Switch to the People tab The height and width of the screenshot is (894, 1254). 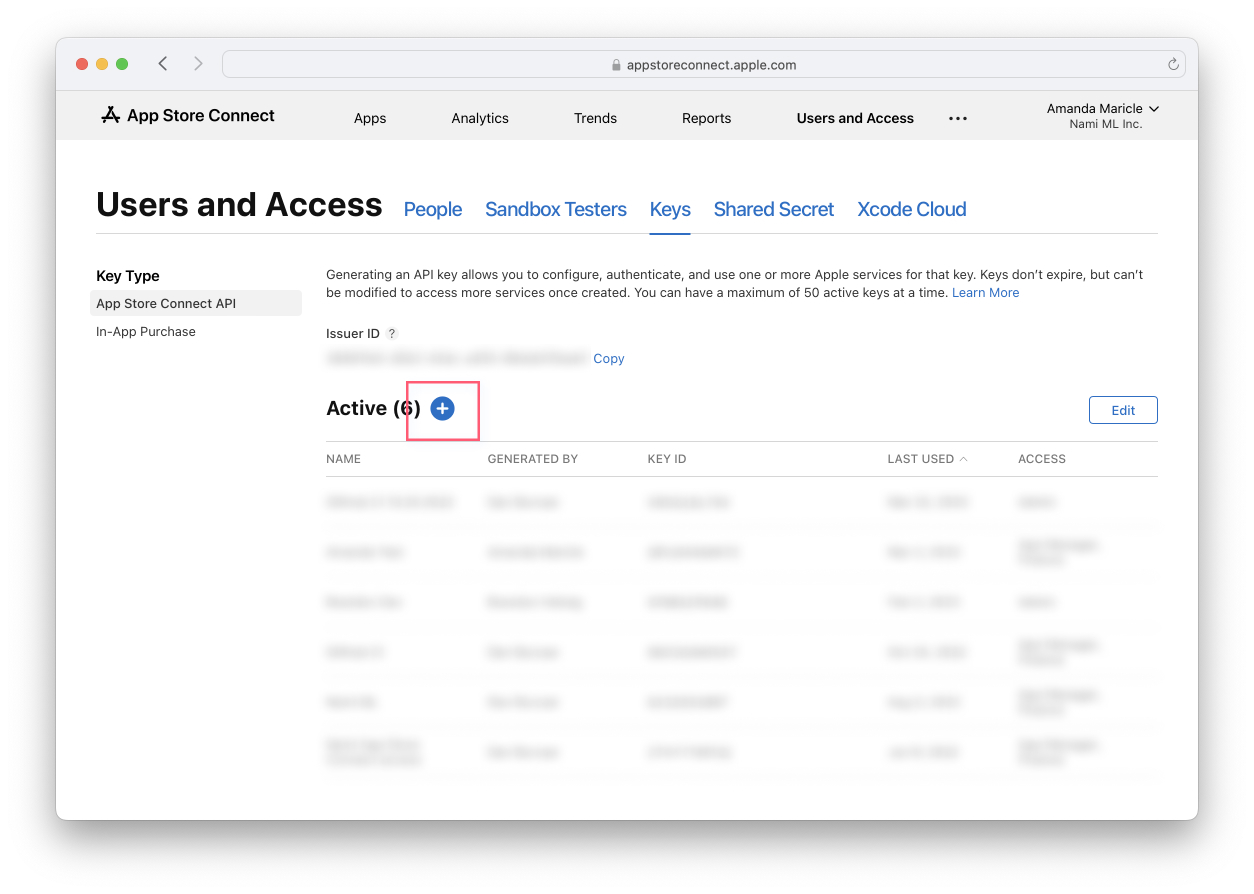[x=433, y=209]
